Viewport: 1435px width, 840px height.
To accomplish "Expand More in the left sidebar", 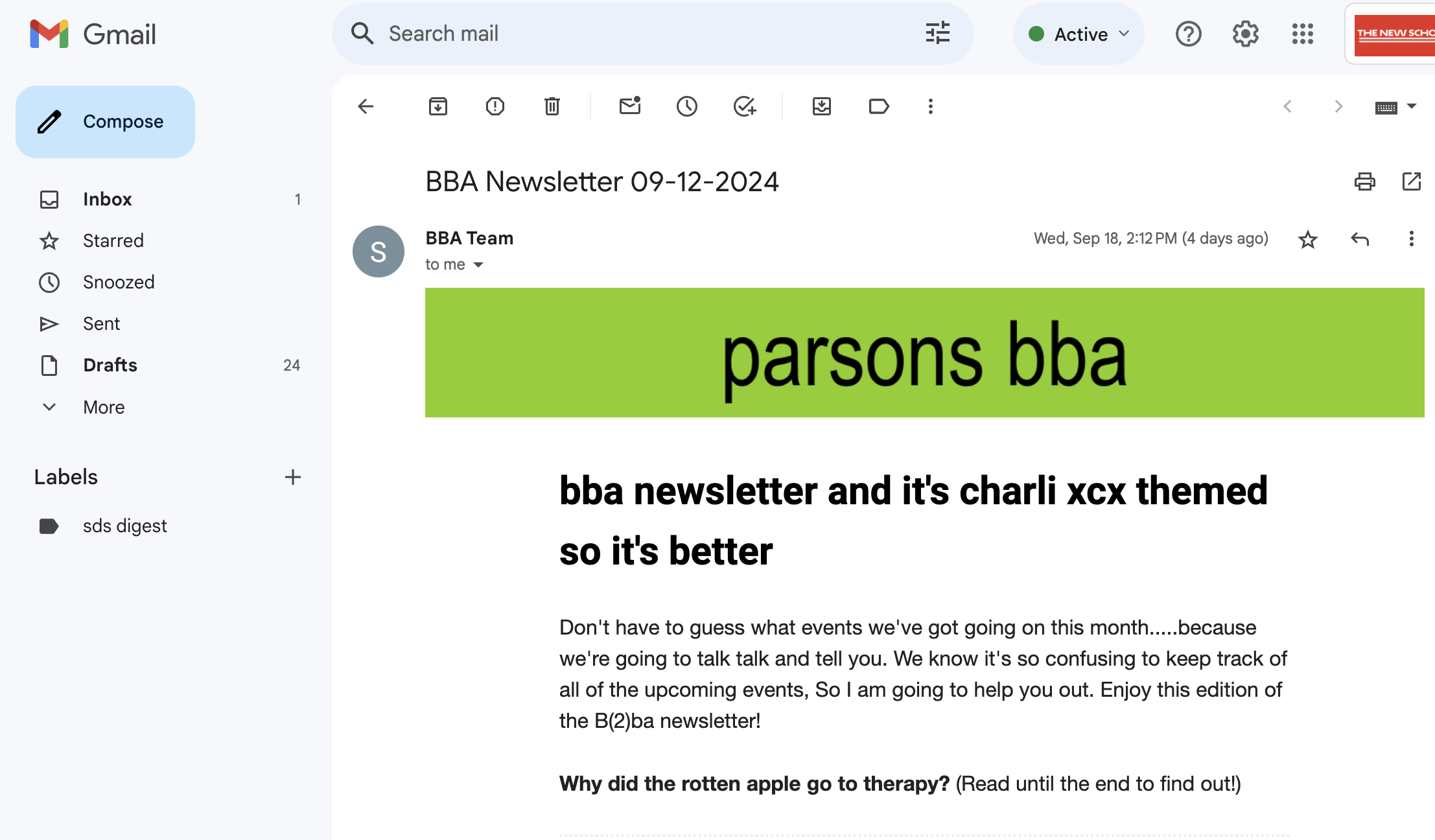I will 104,407.
